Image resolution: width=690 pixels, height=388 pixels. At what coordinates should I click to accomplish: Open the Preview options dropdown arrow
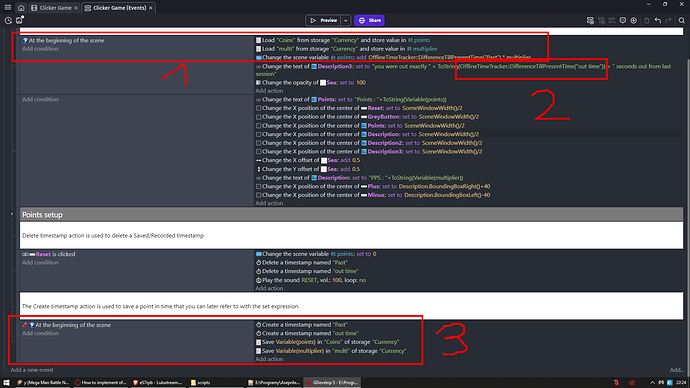click(x=345, y=20)
